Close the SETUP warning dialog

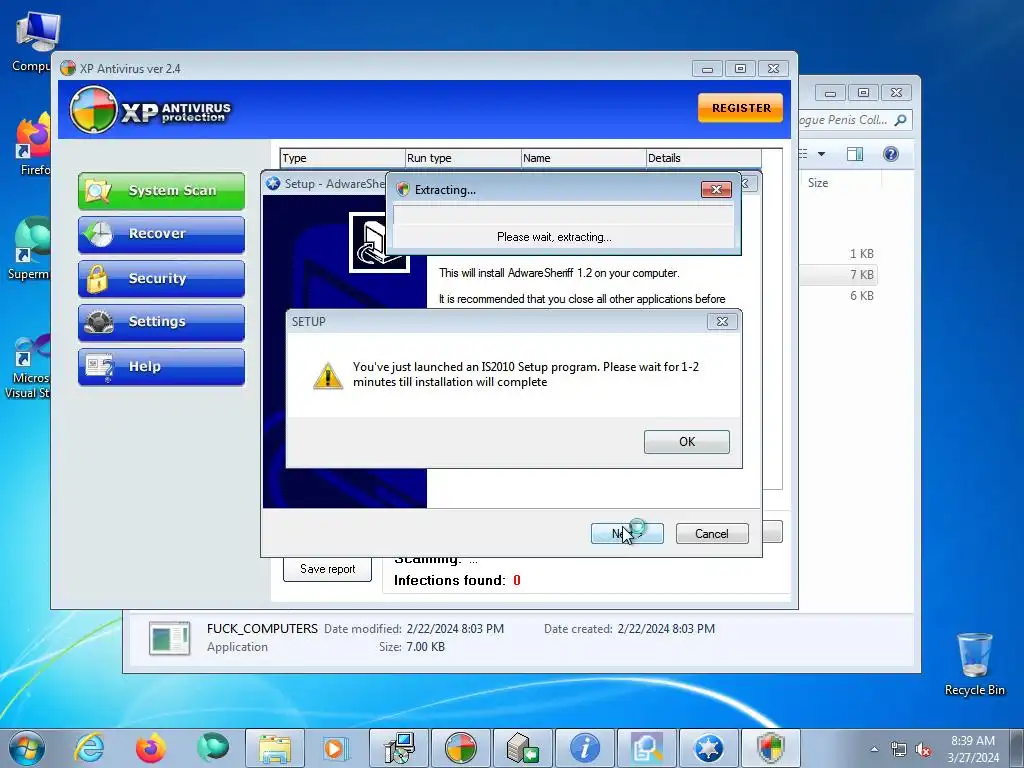722,321
